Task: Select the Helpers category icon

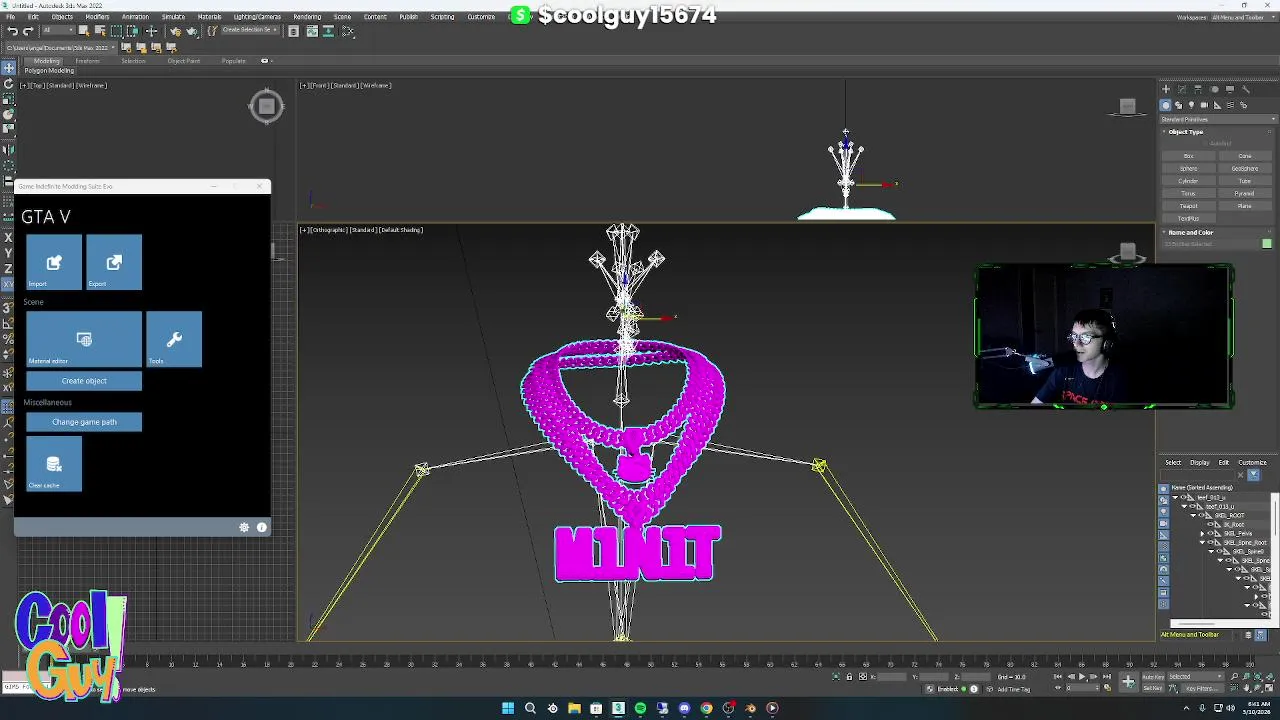Action: point(1217,105)
